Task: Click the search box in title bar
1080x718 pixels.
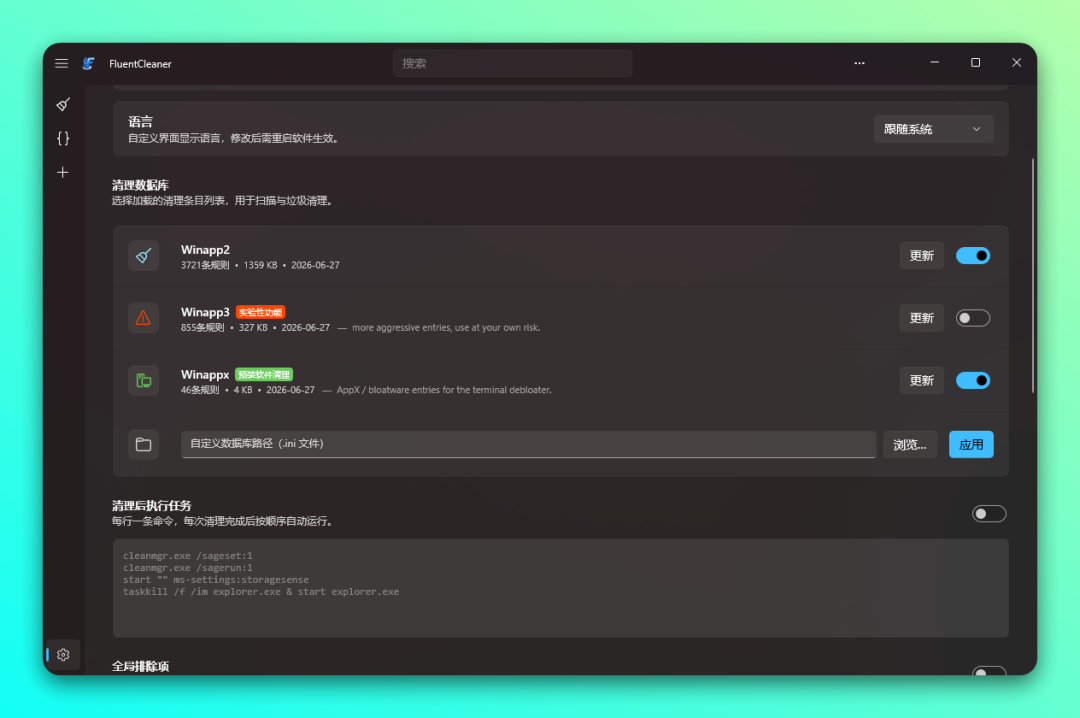Action: pyautogui.click(x=512, y=63)
